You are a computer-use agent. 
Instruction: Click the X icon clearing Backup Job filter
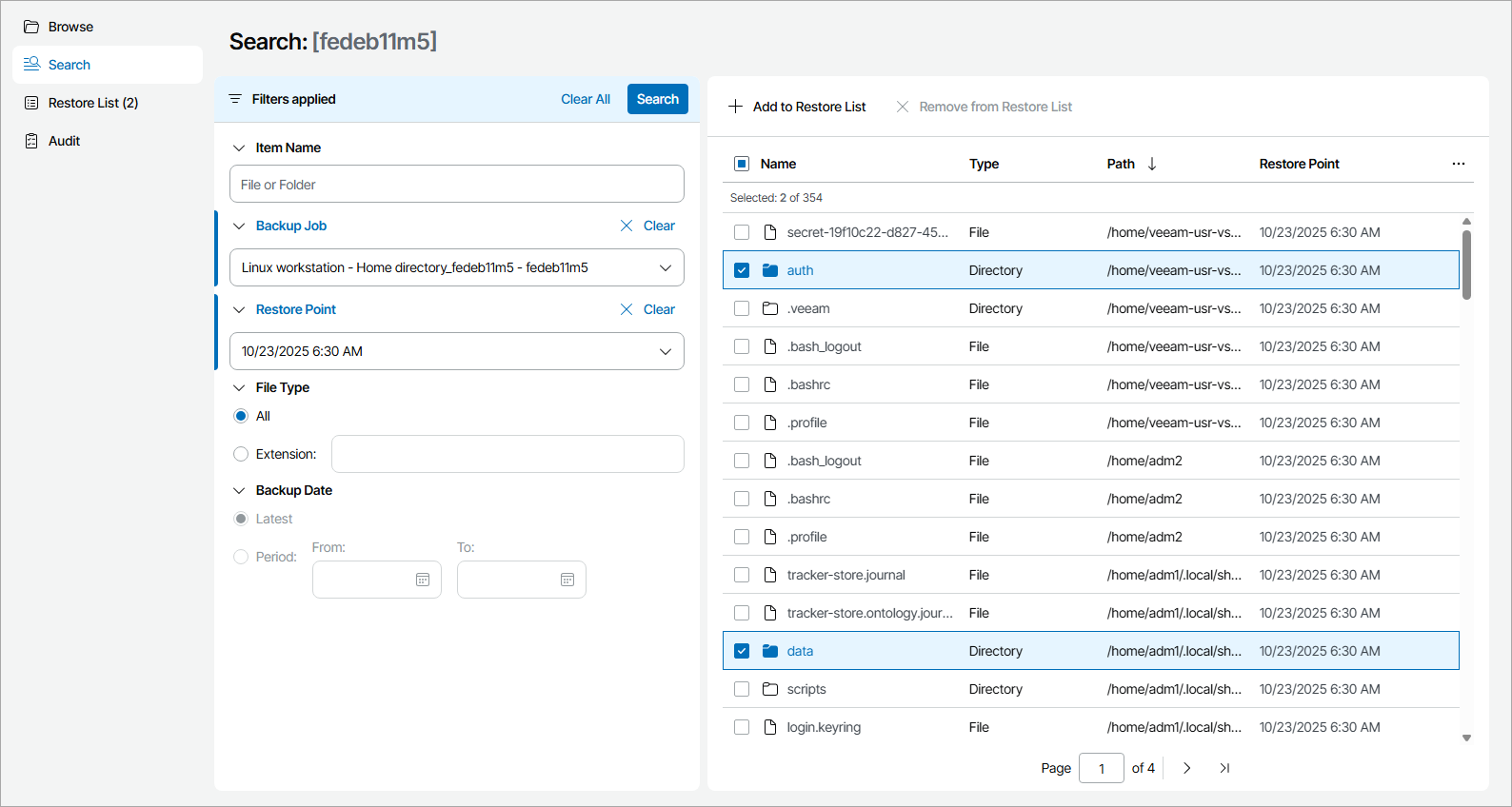627,226
